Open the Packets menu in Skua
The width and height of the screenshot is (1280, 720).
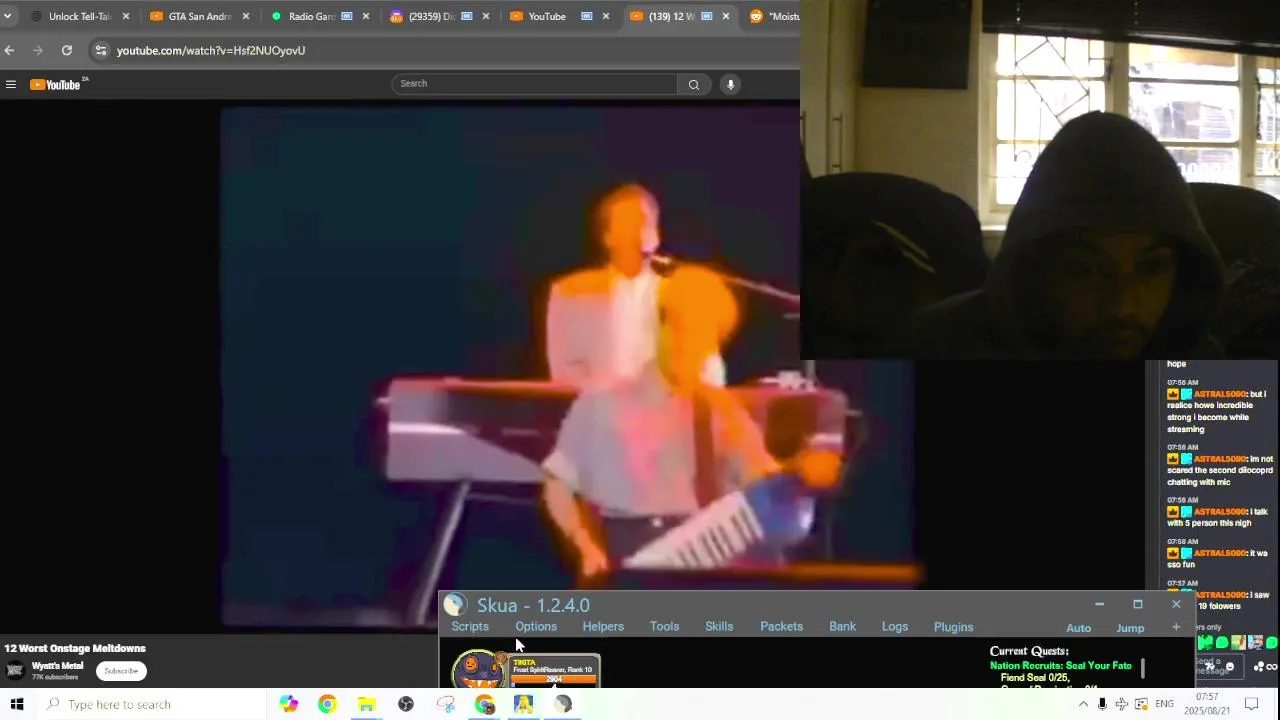click(781, 627)
